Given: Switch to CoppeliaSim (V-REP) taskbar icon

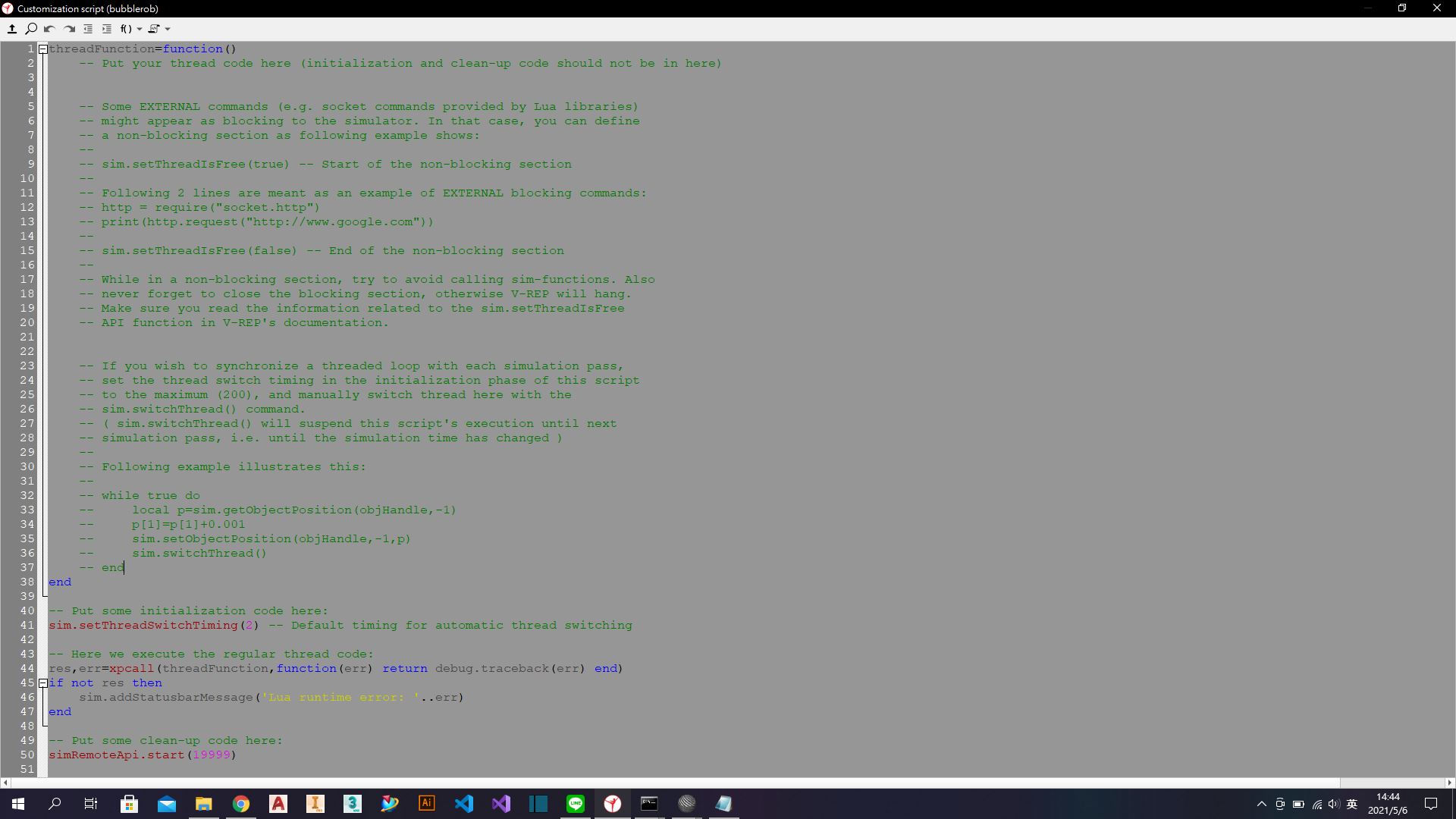Looking at the screenshot, I should tap(613, 804).
